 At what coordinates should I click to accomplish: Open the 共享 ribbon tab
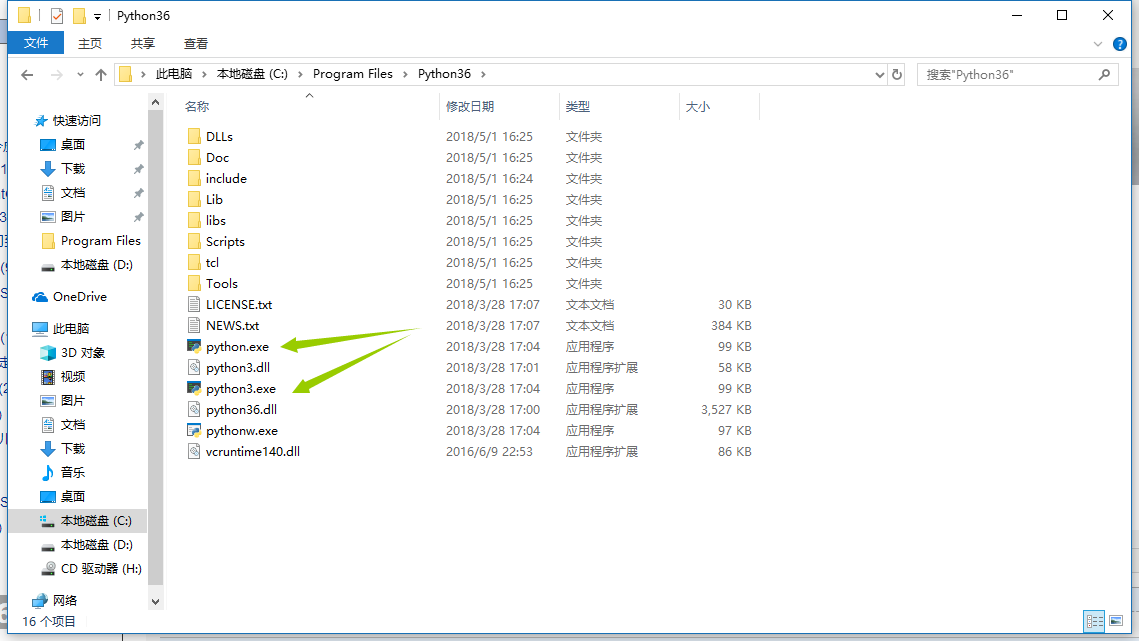click(143, 44)
